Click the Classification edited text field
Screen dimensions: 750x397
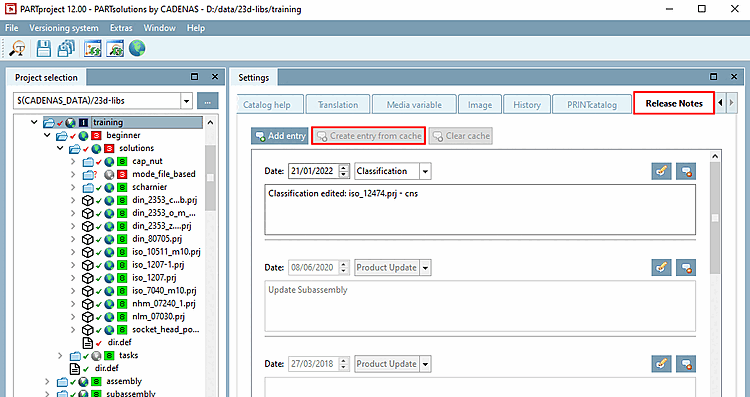click(x=480, y=210)
